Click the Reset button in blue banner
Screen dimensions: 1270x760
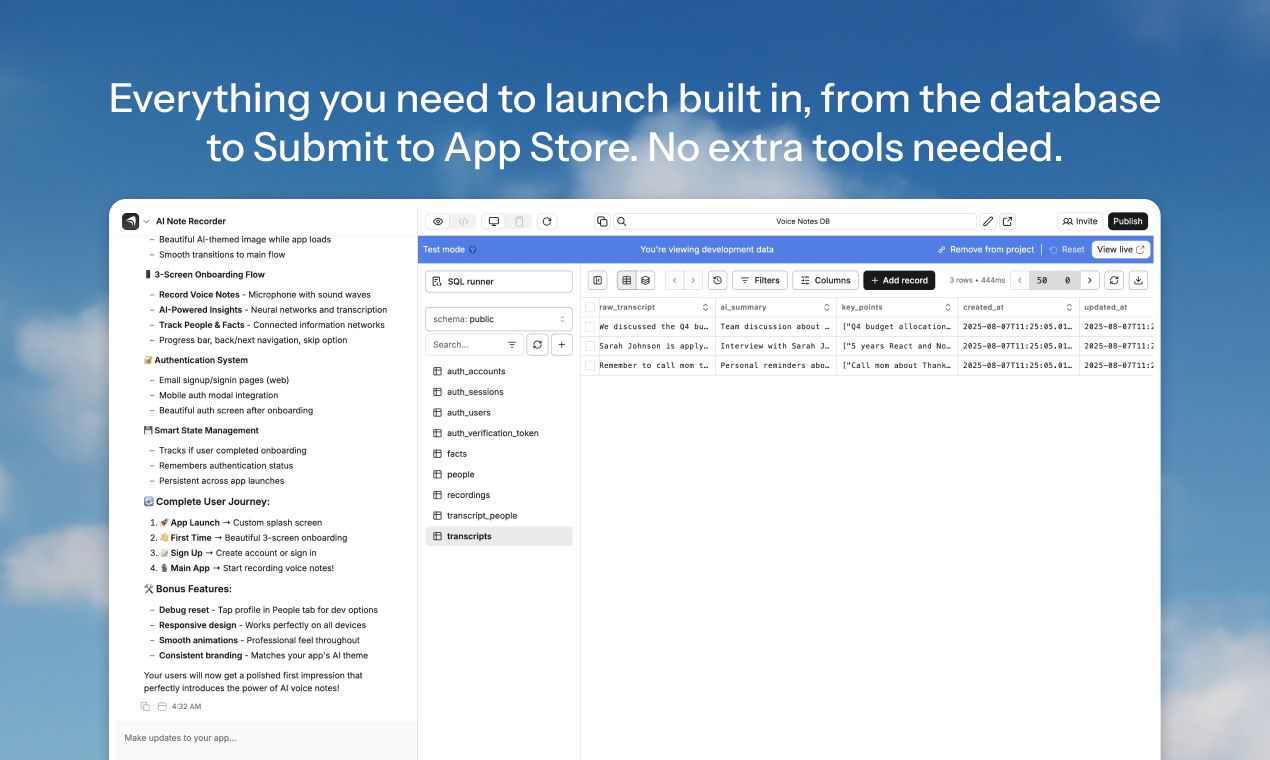pyautogui.click(x=1067, y=250)
